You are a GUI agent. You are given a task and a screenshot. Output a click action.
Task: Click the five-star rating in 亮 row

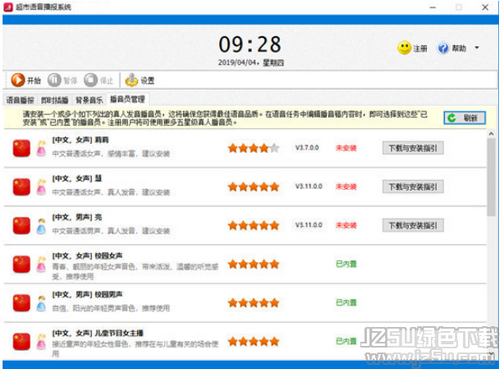253,225
